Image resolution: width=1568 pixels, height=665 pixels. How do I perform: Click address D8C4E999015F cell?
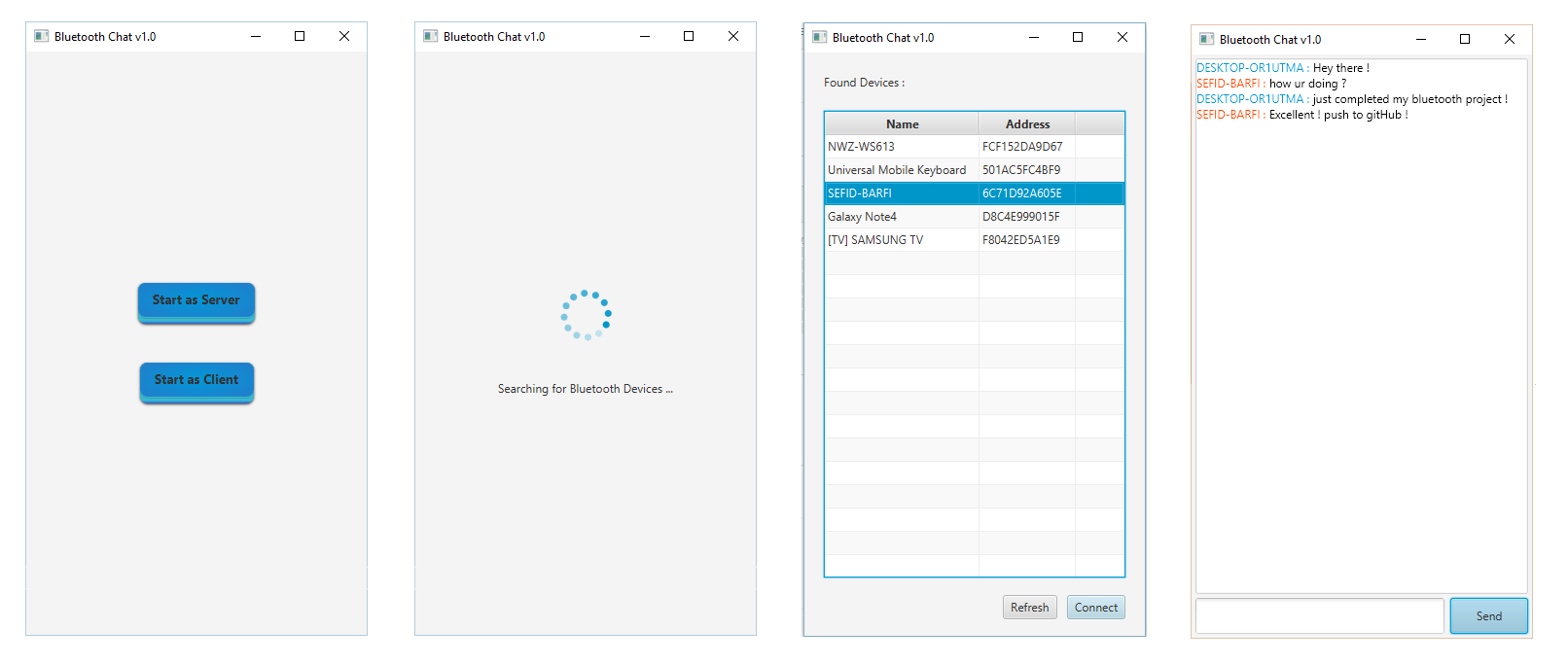coord(1027,217)
